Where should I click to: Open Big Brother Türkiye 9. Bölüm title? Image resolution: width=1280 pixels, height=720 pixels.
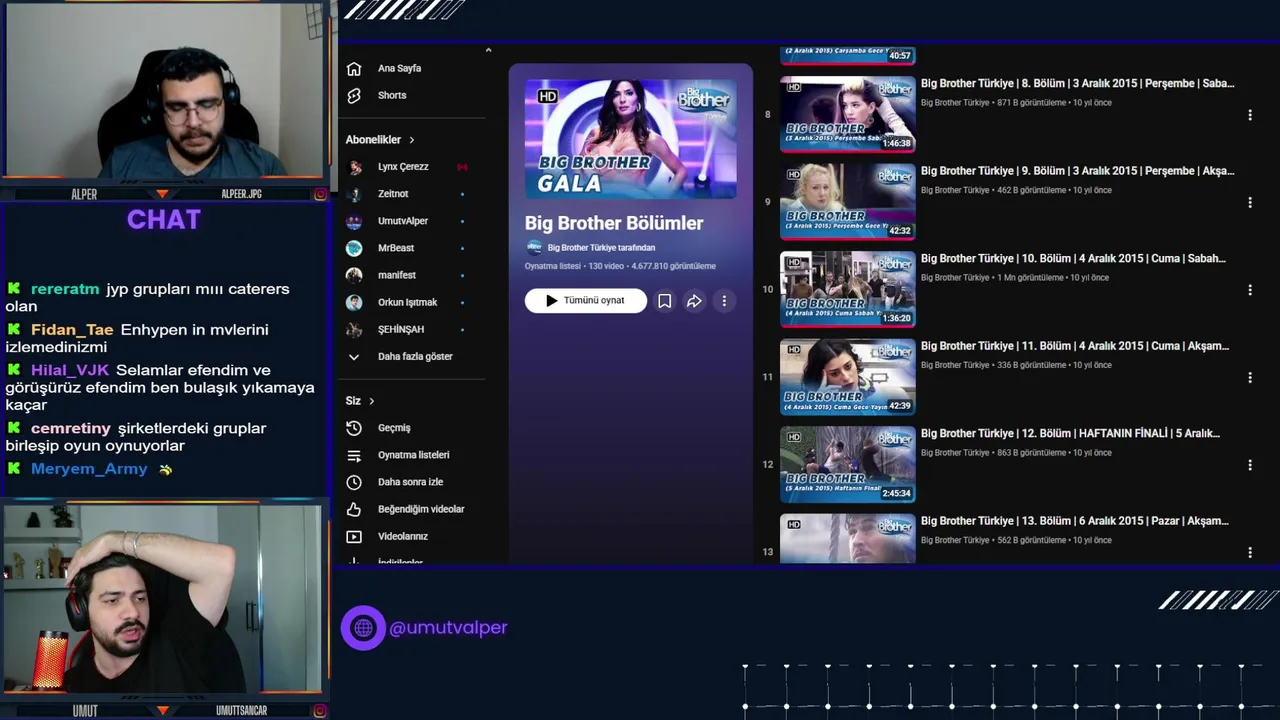pyautogui.click(x=1077, y=171)
